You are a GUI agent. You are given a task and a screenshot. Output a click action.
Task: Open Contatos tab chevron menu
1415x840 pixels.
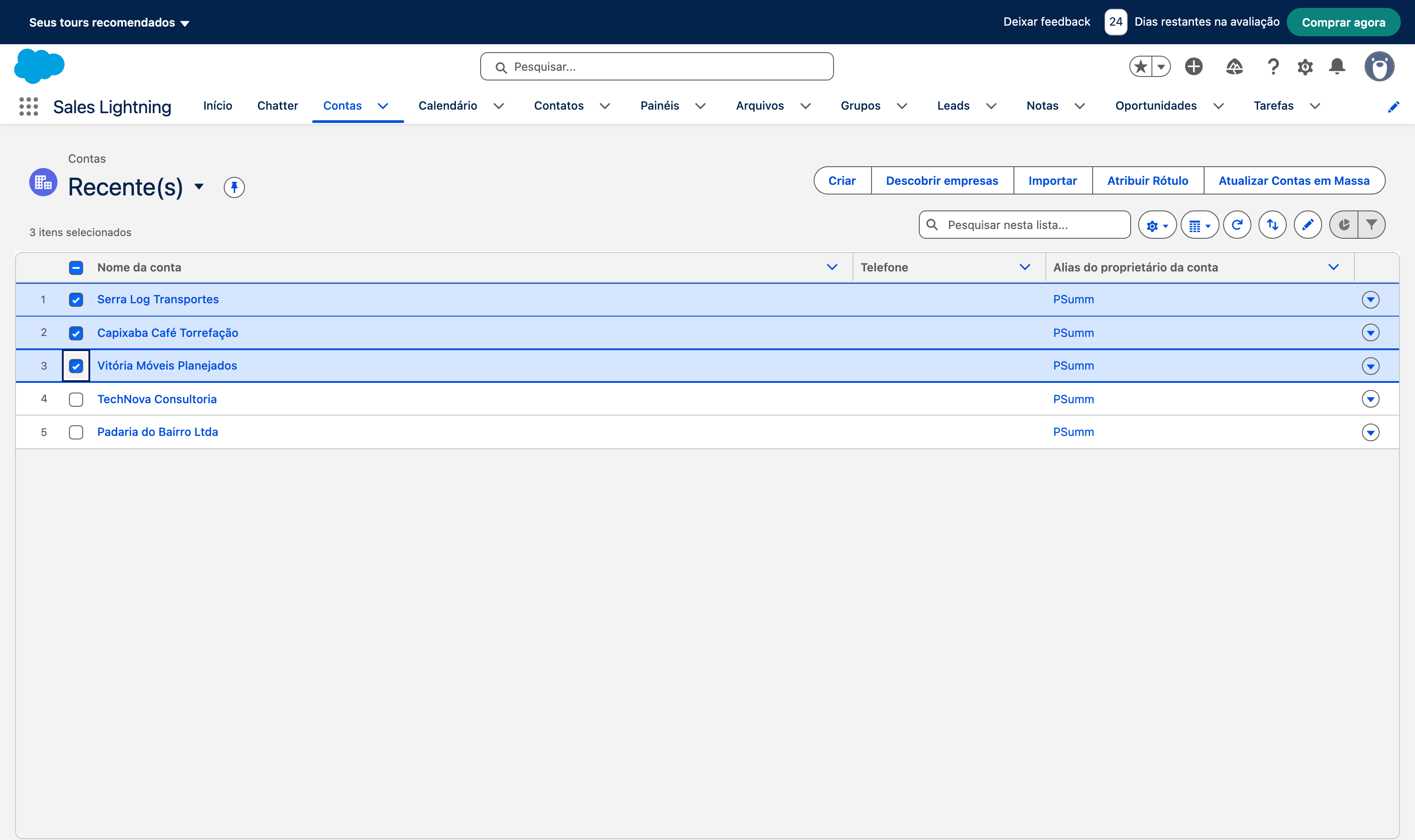605,107
